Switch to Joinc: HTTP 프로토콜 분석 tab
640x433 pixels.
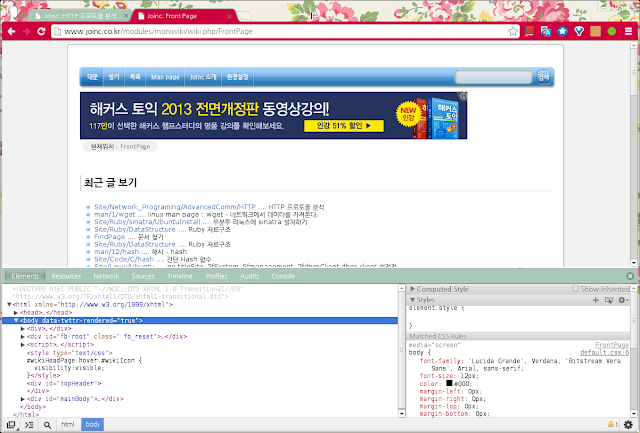point(80,16)
